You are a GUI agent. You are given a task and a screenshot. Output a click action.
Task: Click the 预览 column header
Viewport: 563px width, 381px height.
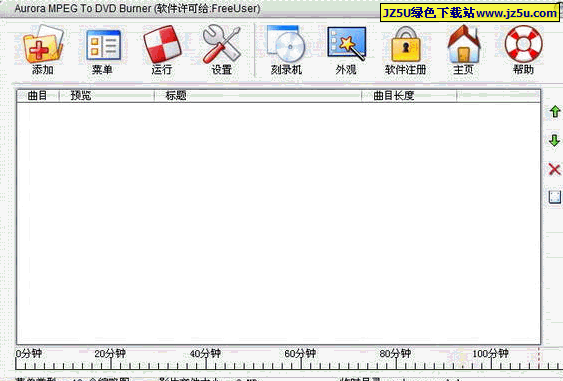[107, 96]
